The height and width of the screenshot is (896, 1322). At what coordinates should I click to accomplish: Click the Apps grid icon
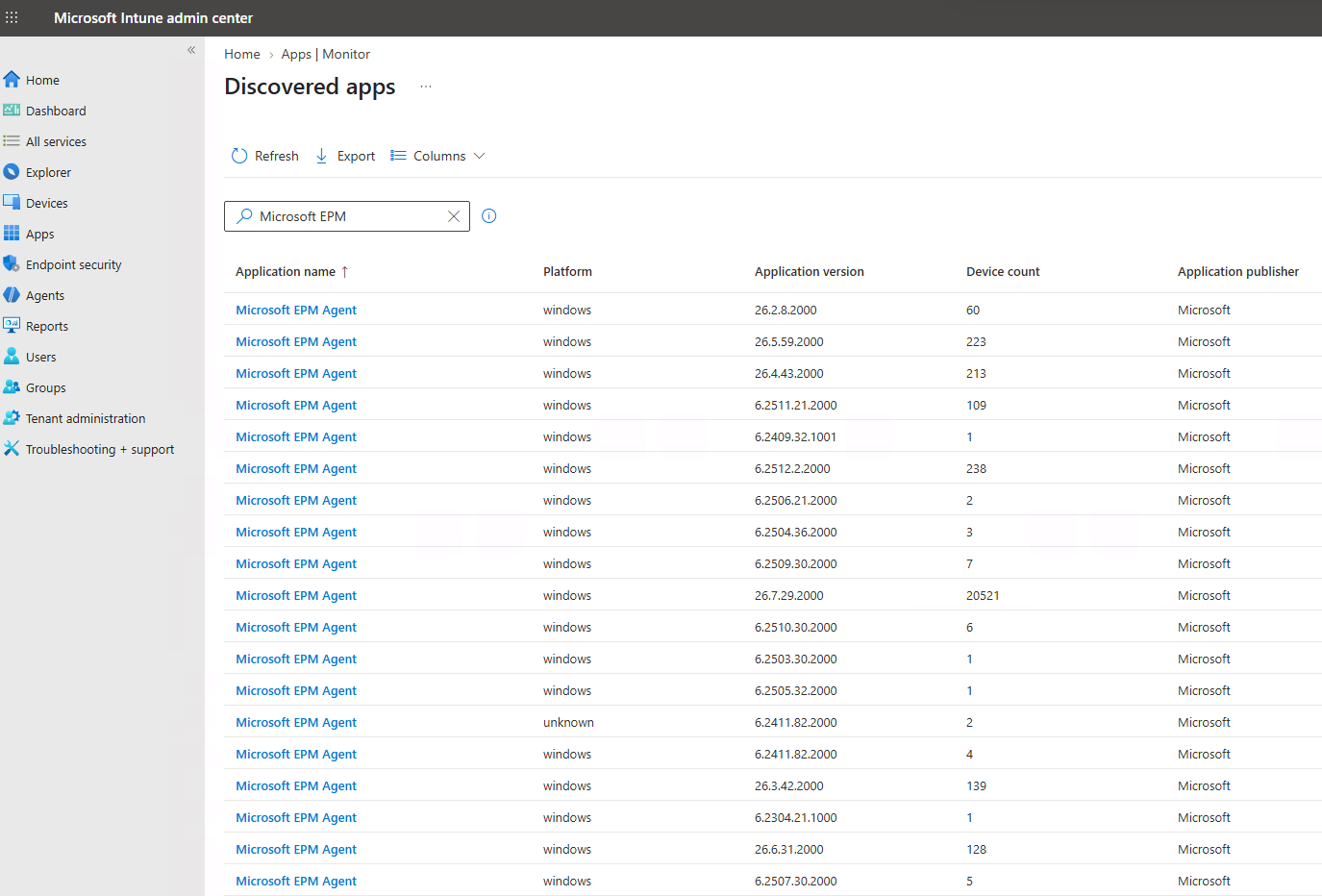[x=12, y=234]
